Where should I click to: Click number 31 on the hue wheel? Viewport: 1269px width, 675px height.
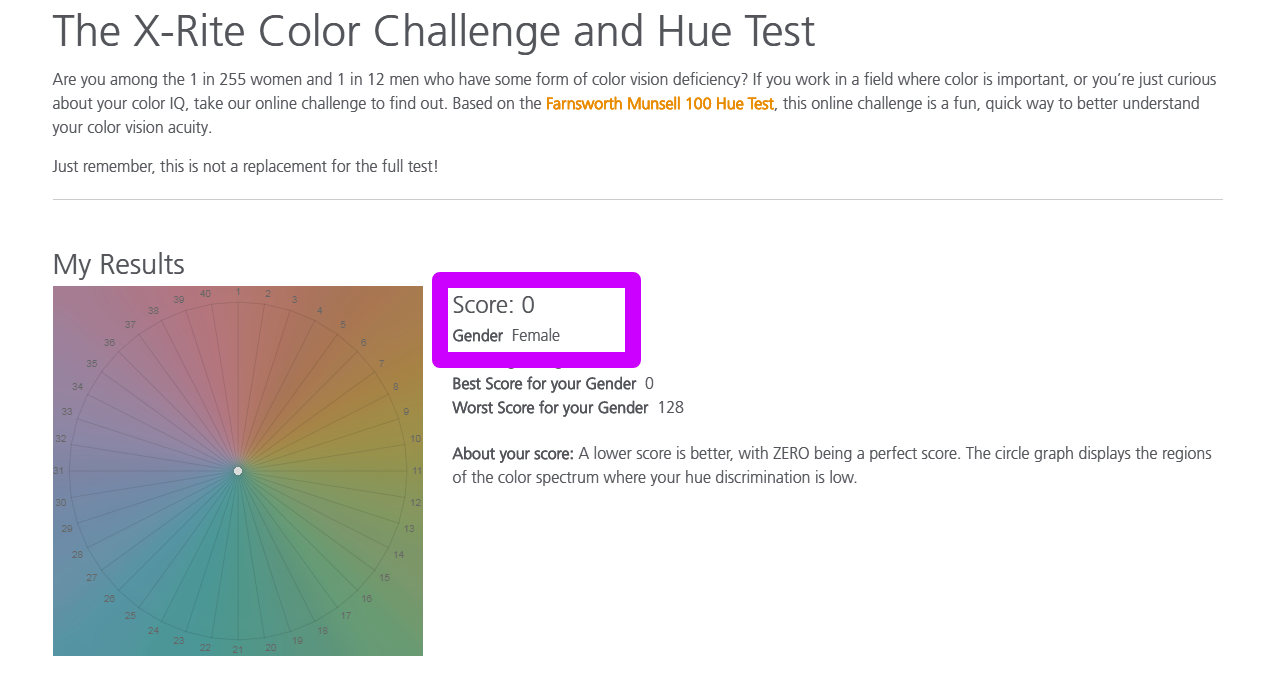coord(59,471)
